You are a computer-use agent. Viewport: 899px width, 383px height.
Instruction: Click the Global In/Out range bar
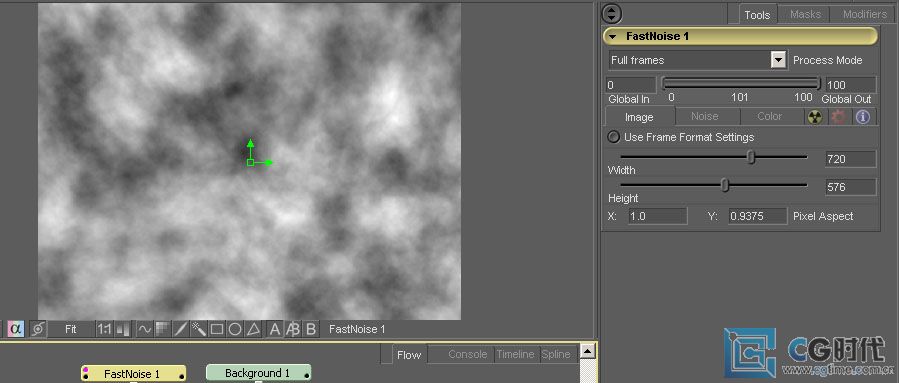coord(741,84)
